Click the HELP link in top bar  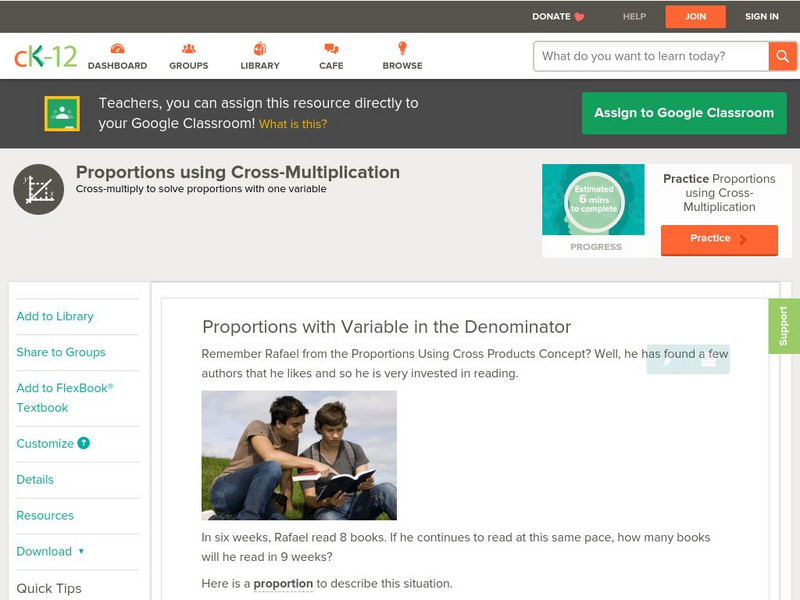pyautogui.click(x=634, y=17)
